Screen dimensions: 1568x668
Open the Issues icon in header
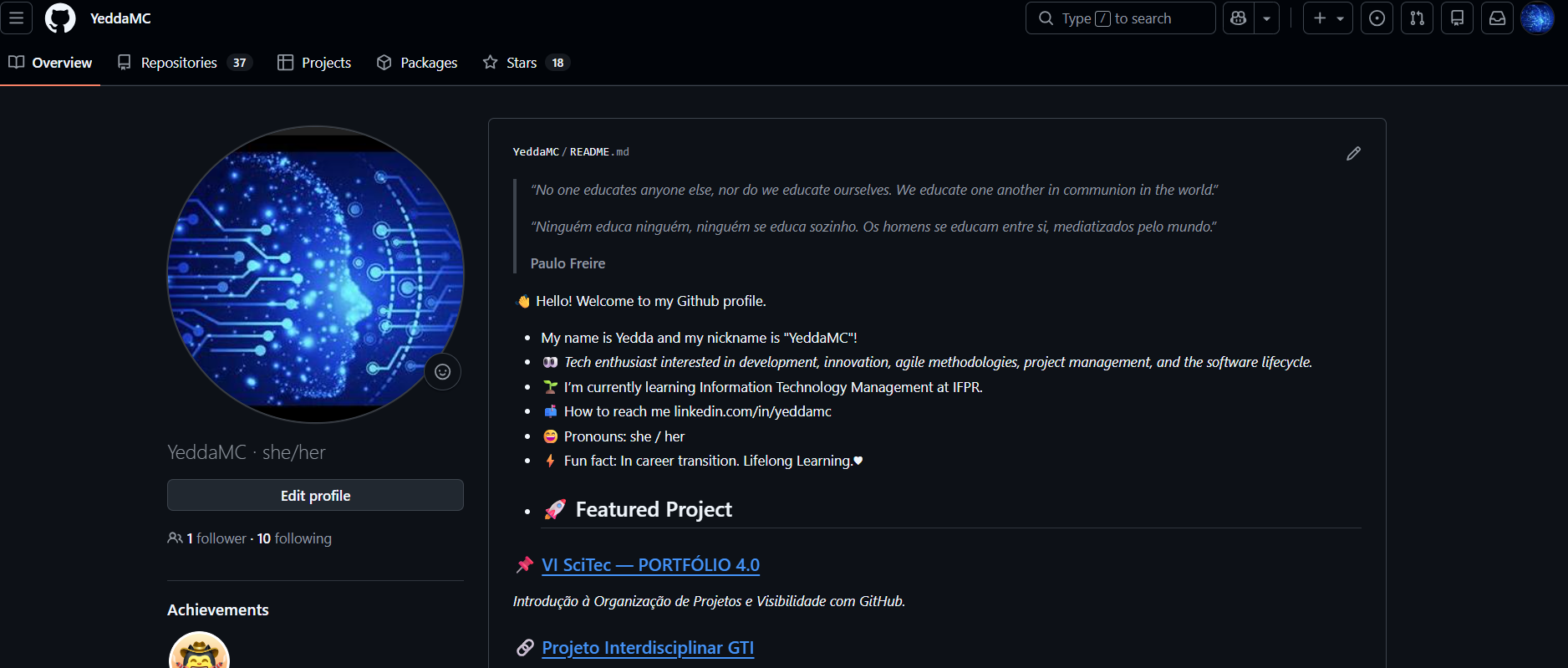[1377, 18]
